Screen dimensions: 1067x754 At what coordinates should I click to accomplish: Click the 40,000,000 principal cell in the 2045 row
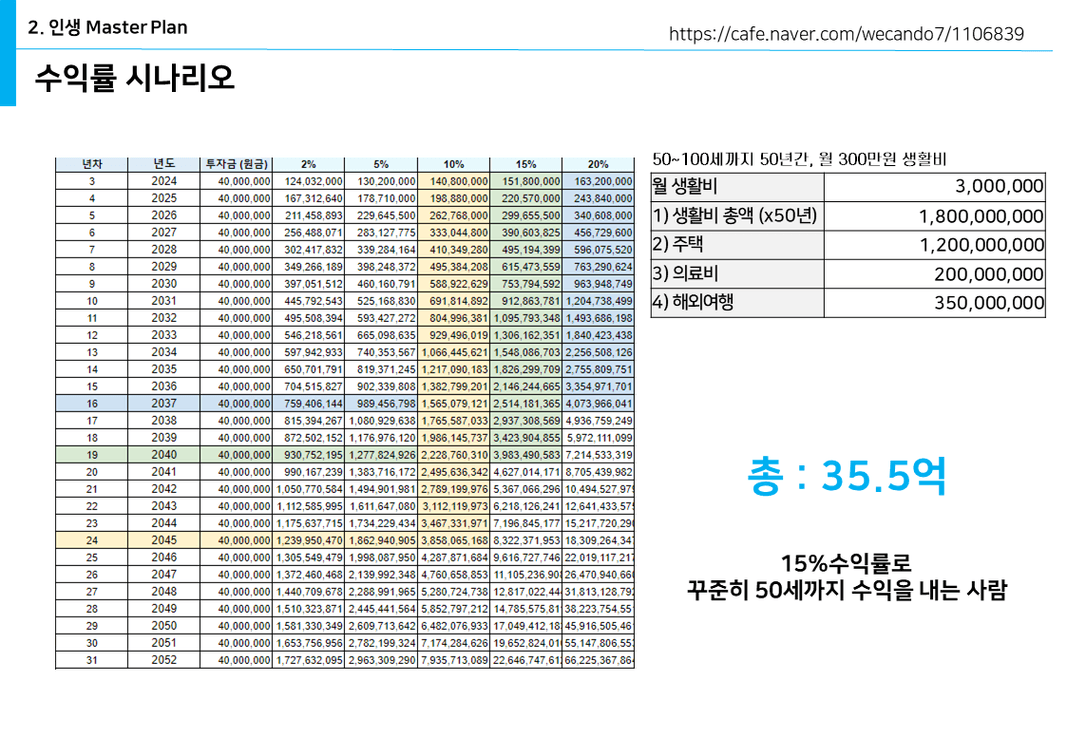click(x=237, y=540)
